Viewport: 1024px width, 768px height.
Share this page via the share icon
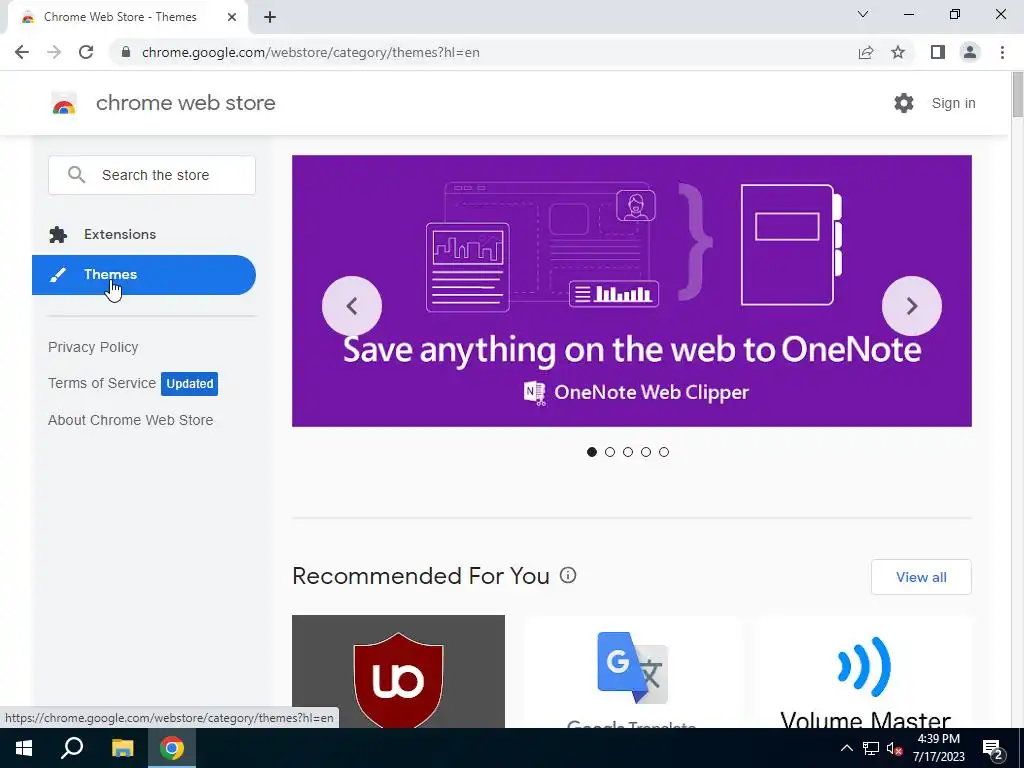pyautogui.click(x=866, y=52)
